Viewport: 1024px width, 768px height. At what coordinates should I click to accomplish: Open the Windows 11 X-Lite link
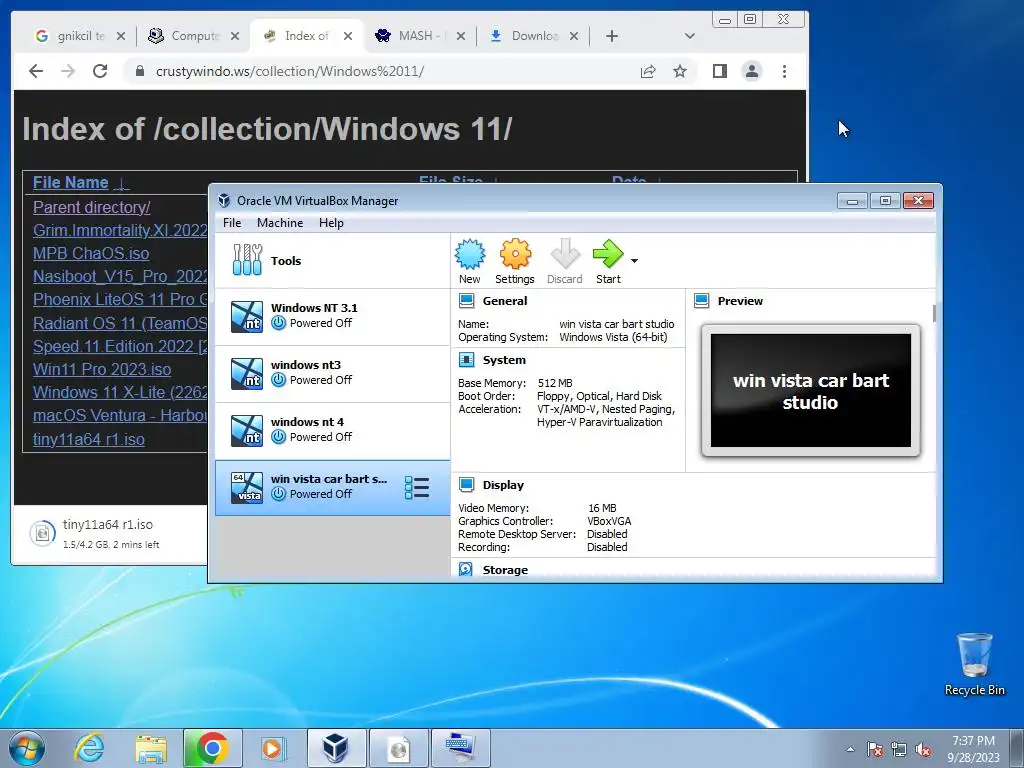(120, 392)
